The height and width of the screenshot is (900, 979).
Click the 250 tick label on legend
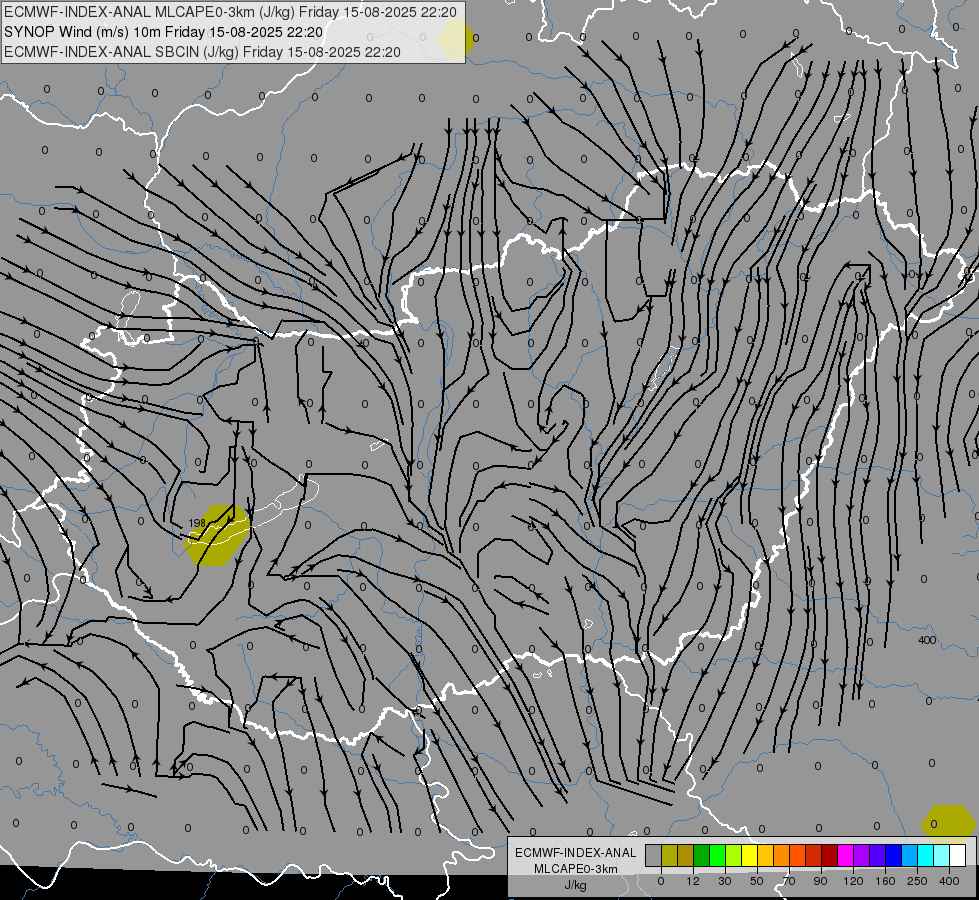pos(917,881)
